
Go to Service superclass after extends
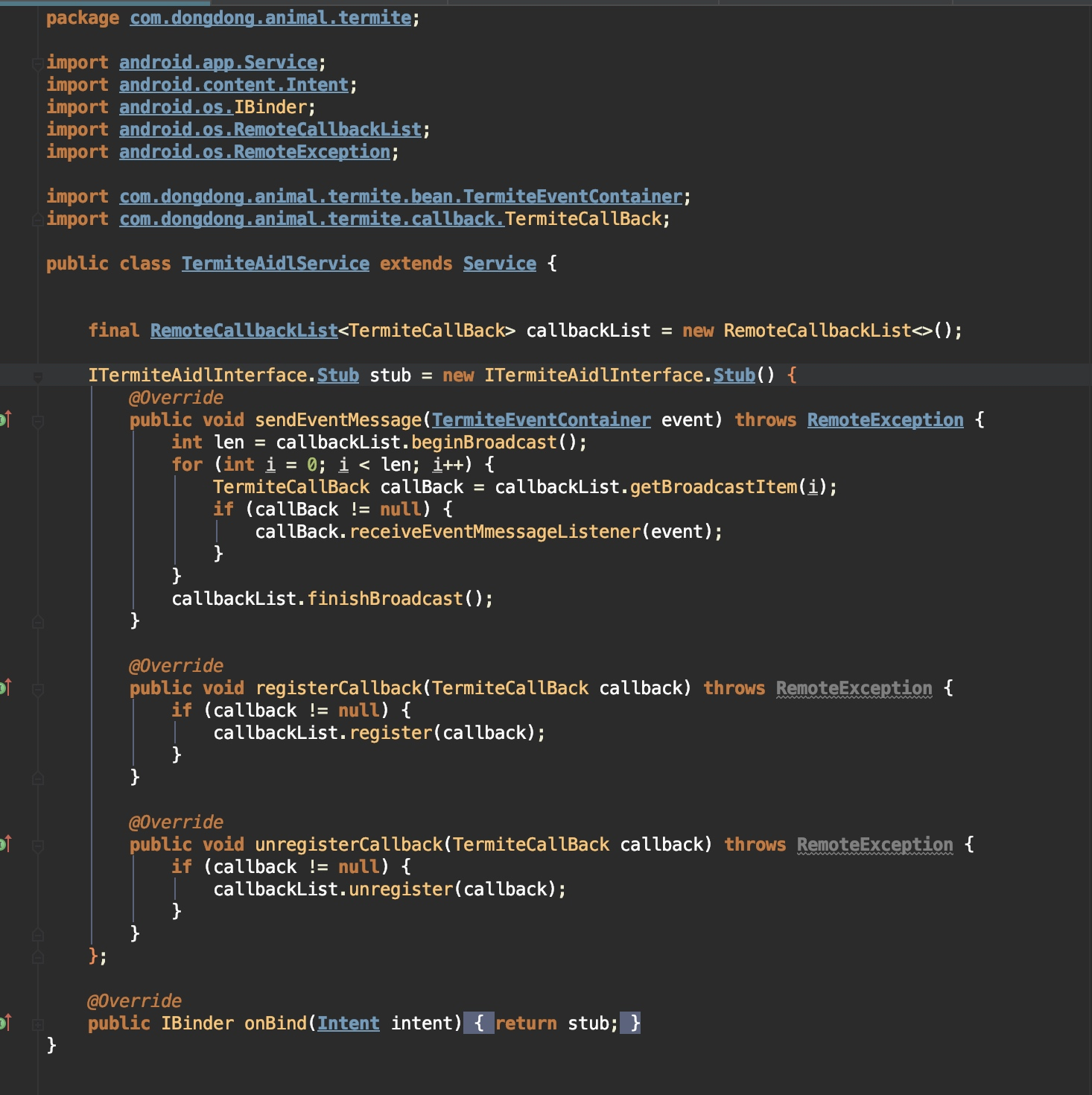coord(500,264)
